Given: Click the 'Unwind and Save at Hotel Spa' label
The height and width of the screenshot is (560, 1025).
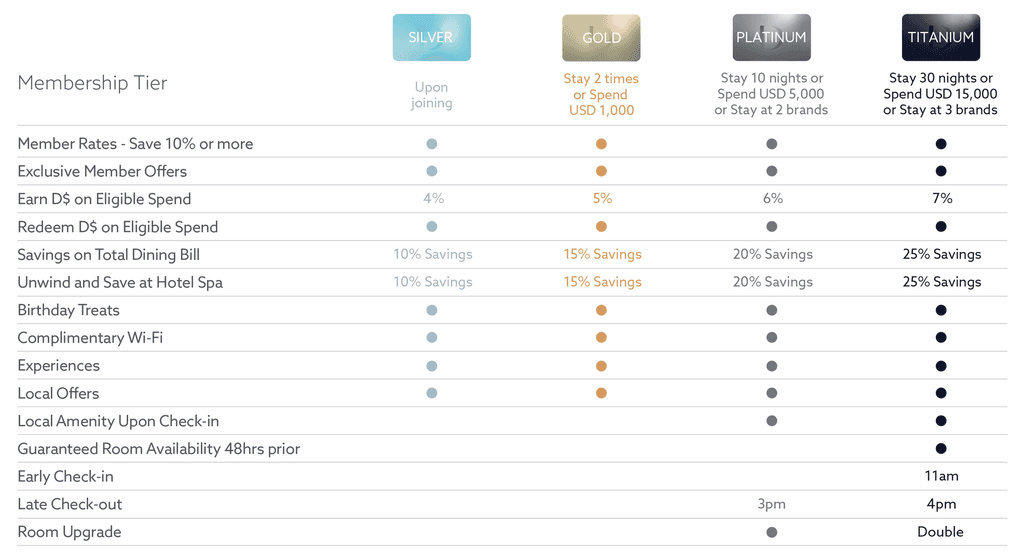Looking at the screenshot, I should click(x=120, y=282).
